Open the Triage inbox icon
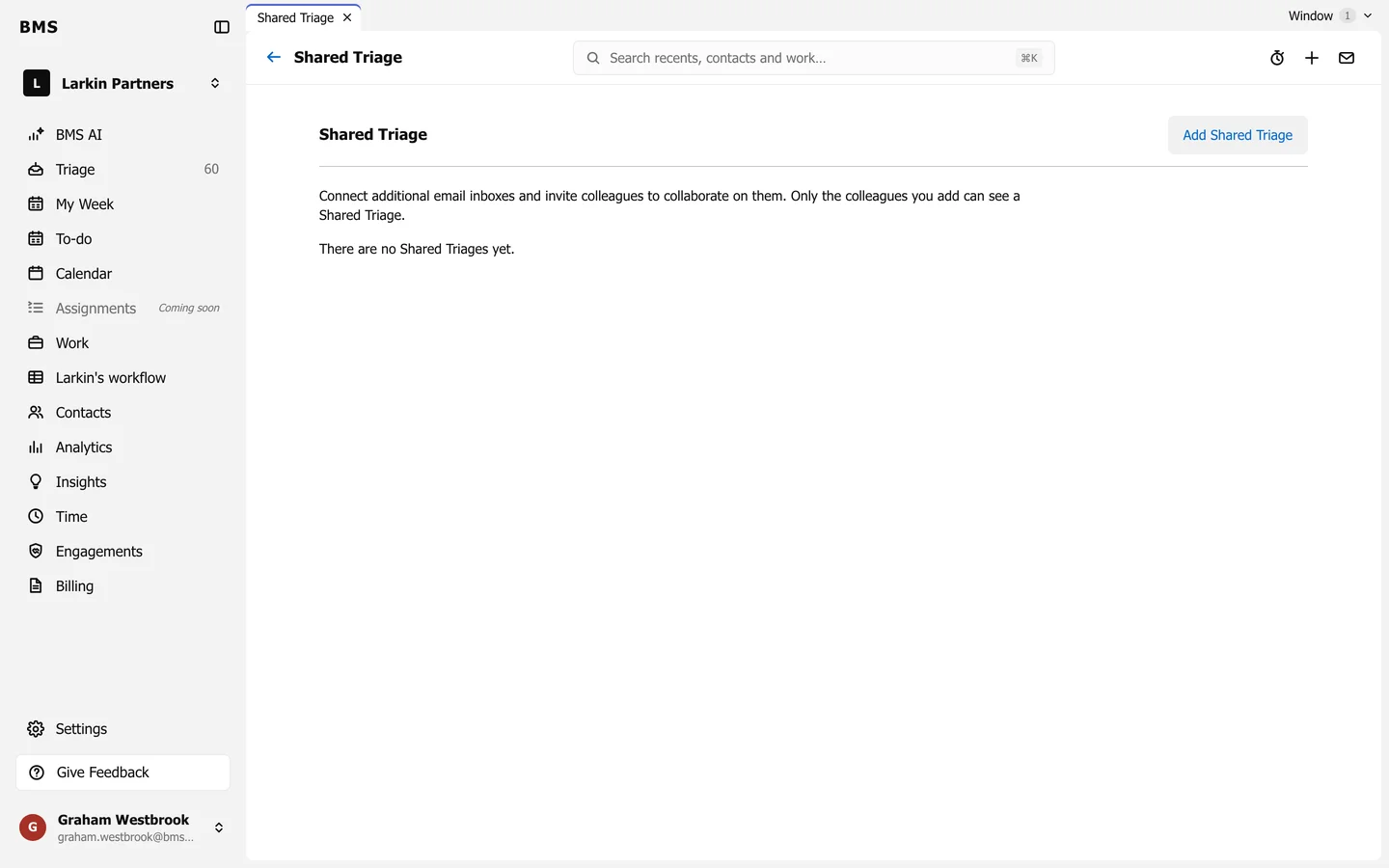 (x=36, y=170)
